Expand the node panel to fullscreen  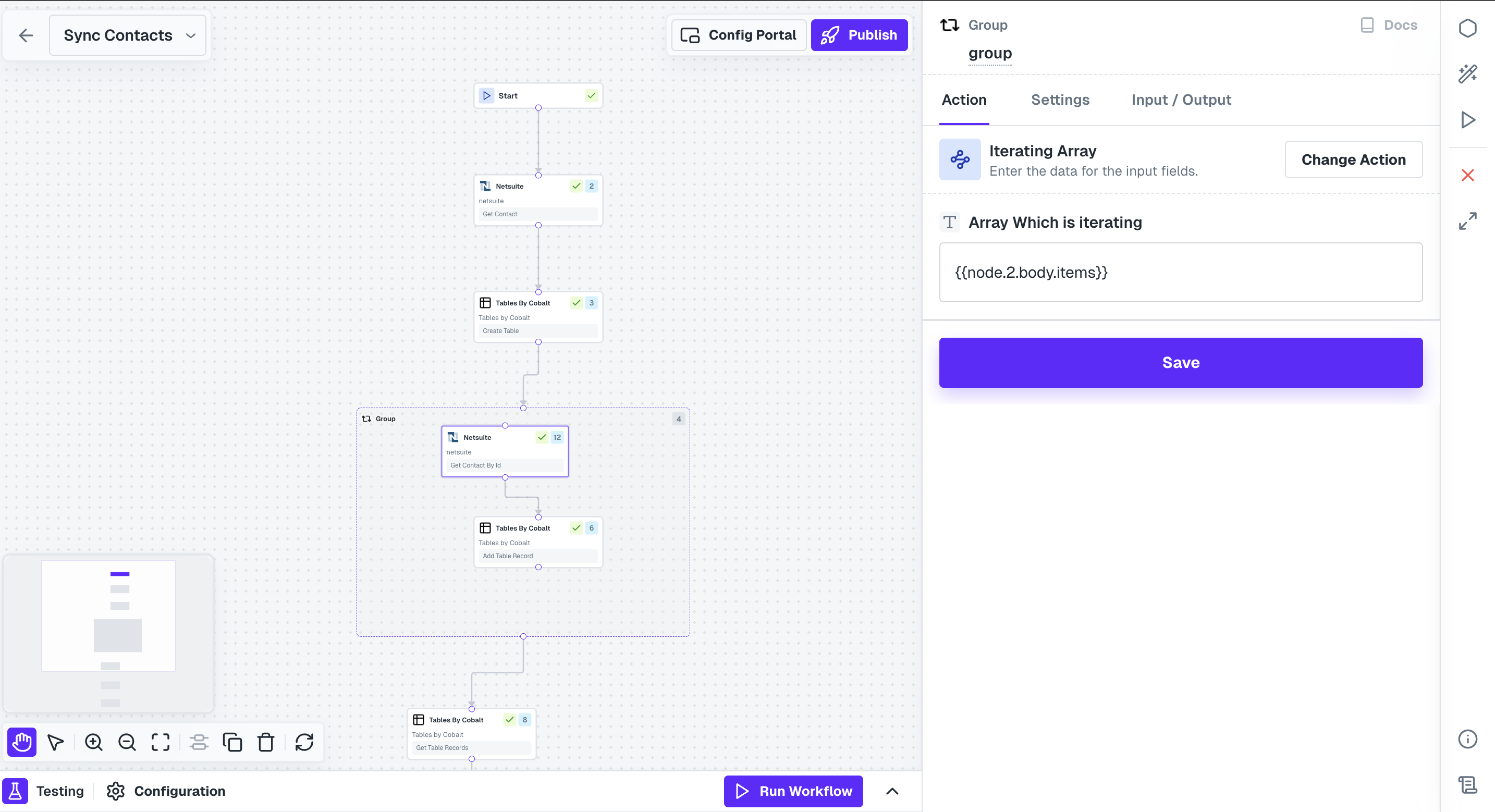coord(1468,220)
